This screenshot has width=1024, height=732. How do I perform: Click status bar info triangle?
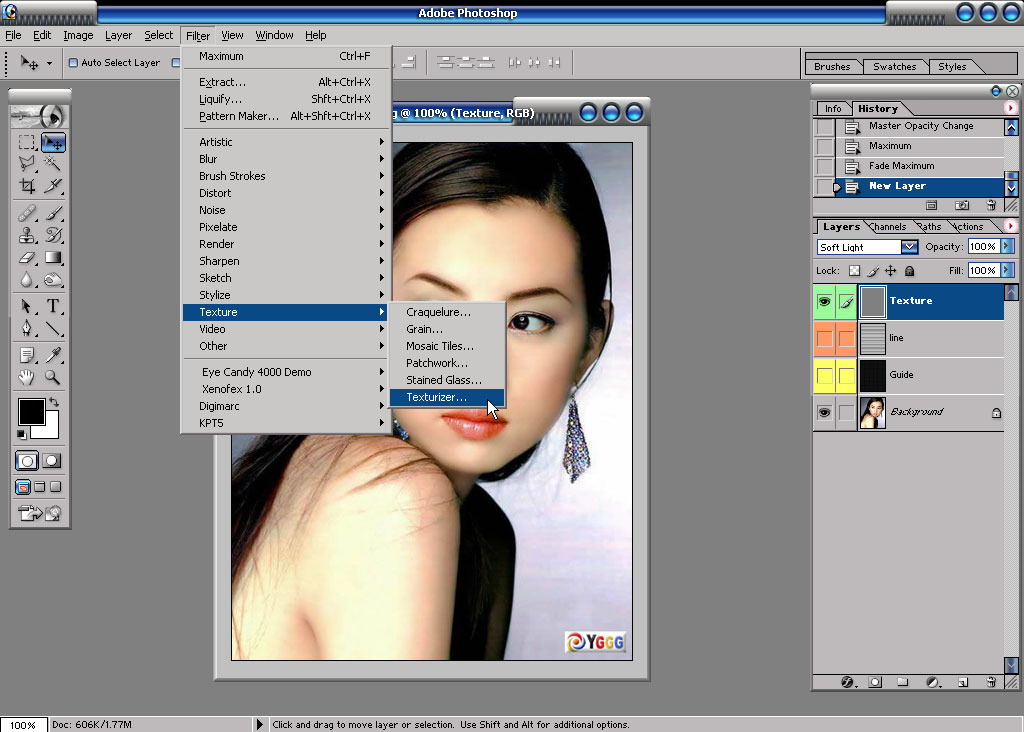259,724
